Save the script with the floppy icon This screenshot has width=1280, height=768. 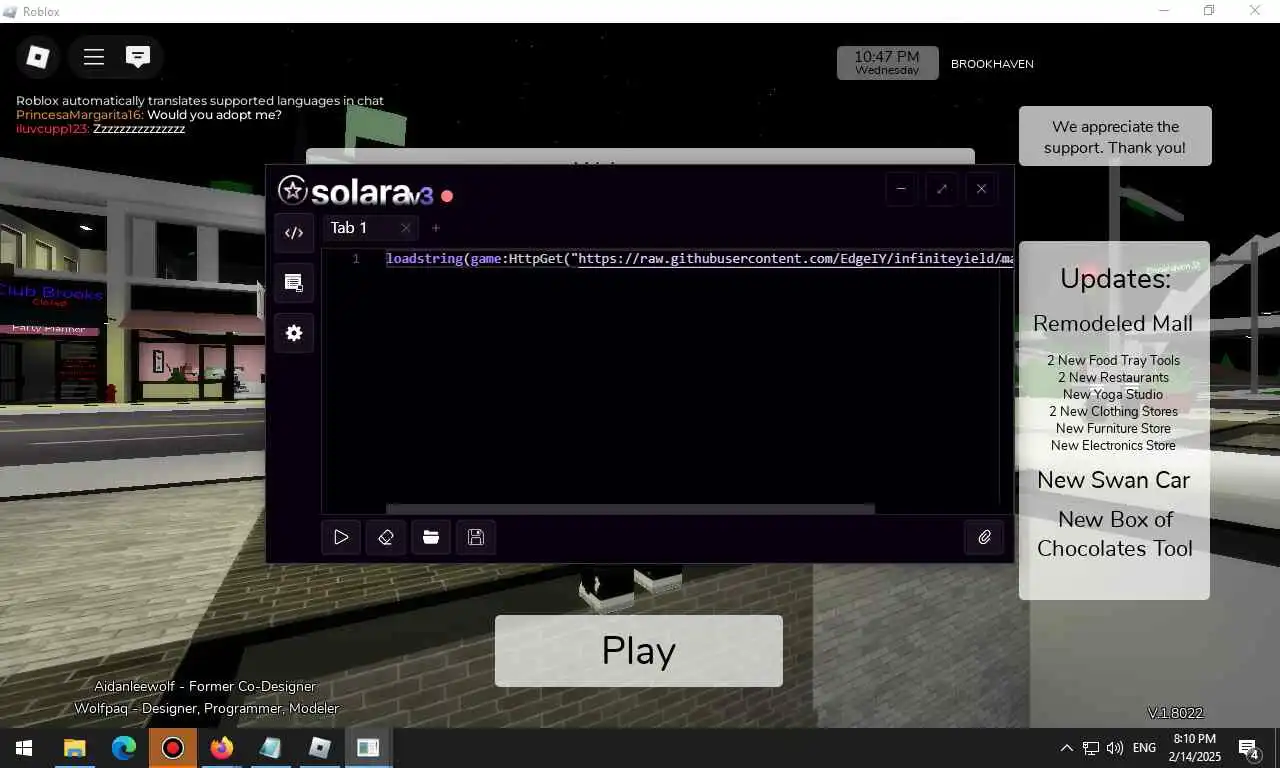476,537
